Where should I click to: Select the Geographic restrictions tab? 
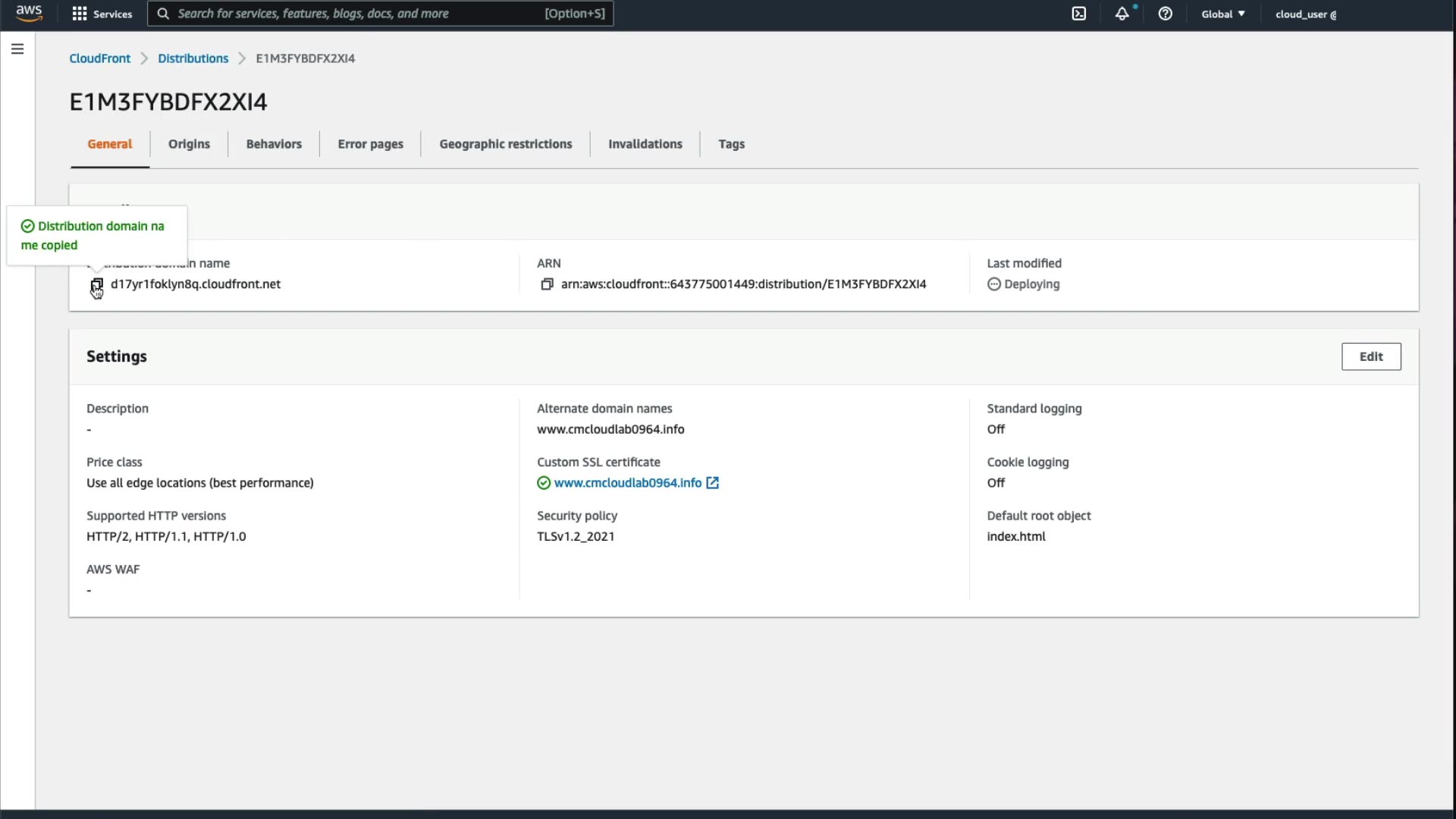(506, 144)
